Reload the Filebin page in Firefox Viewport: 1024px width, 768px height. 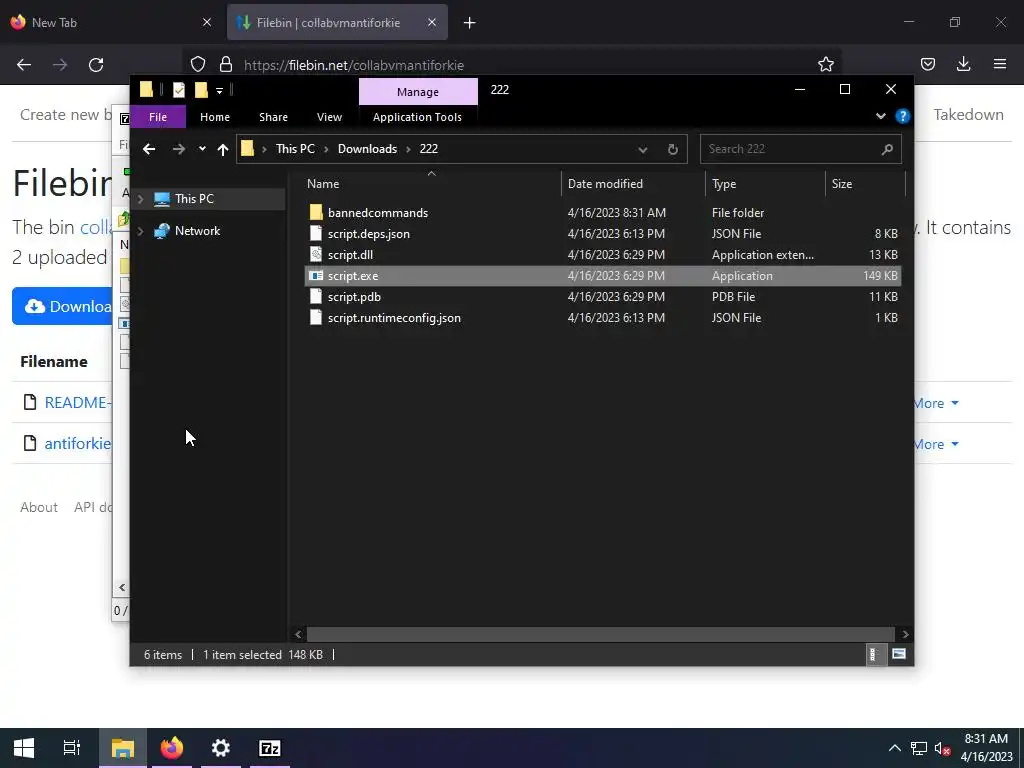click(96, 65)
